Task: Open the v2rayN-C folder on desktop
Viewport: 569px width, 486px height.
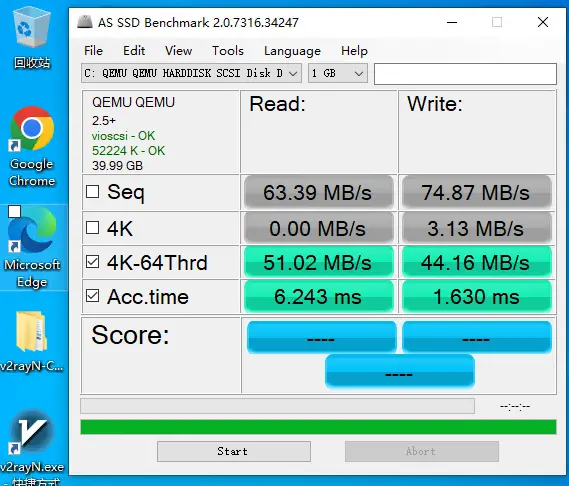Action: (x=32, y=341)
